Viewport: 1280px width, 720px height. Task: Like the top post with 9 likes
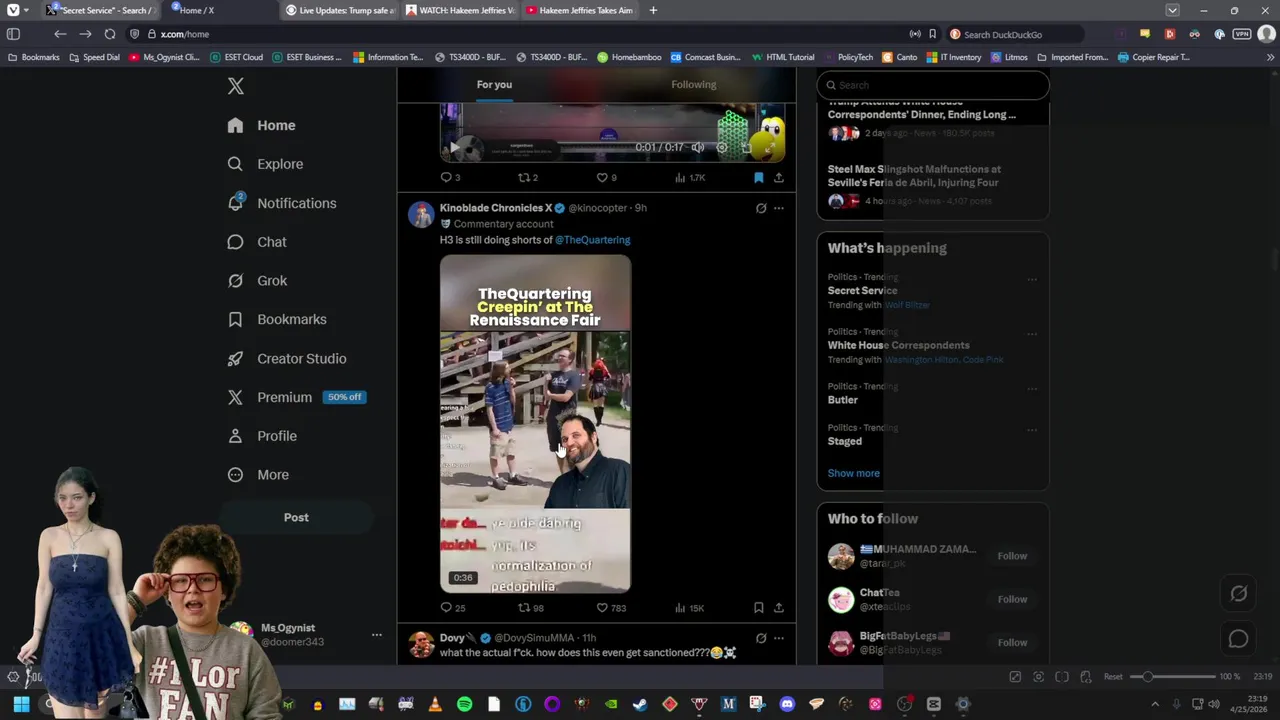pos(607,178)
